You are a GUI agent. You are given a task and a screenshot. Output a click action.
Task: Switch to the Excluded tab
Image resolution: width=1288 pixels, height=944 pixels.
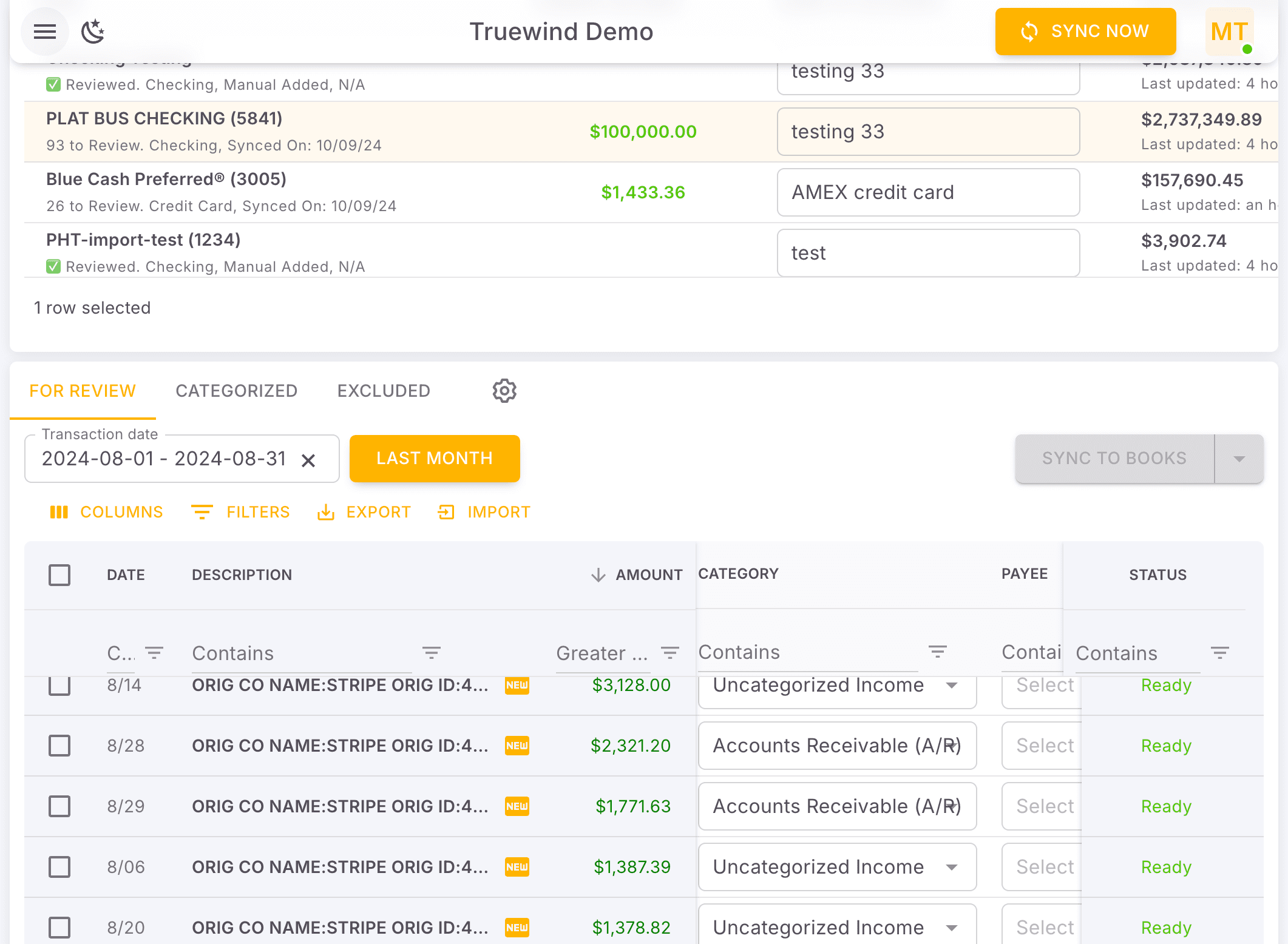[x=384, y=391]
